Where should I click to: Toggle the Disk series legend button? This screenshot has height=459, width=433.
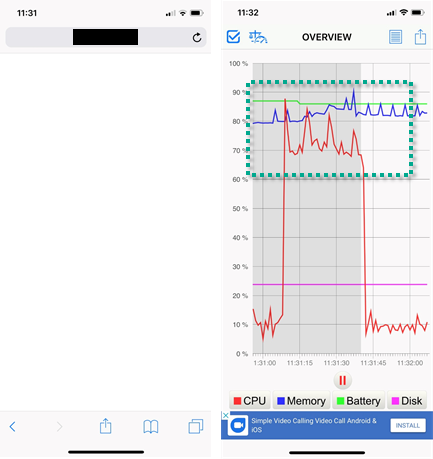point(407,401)
